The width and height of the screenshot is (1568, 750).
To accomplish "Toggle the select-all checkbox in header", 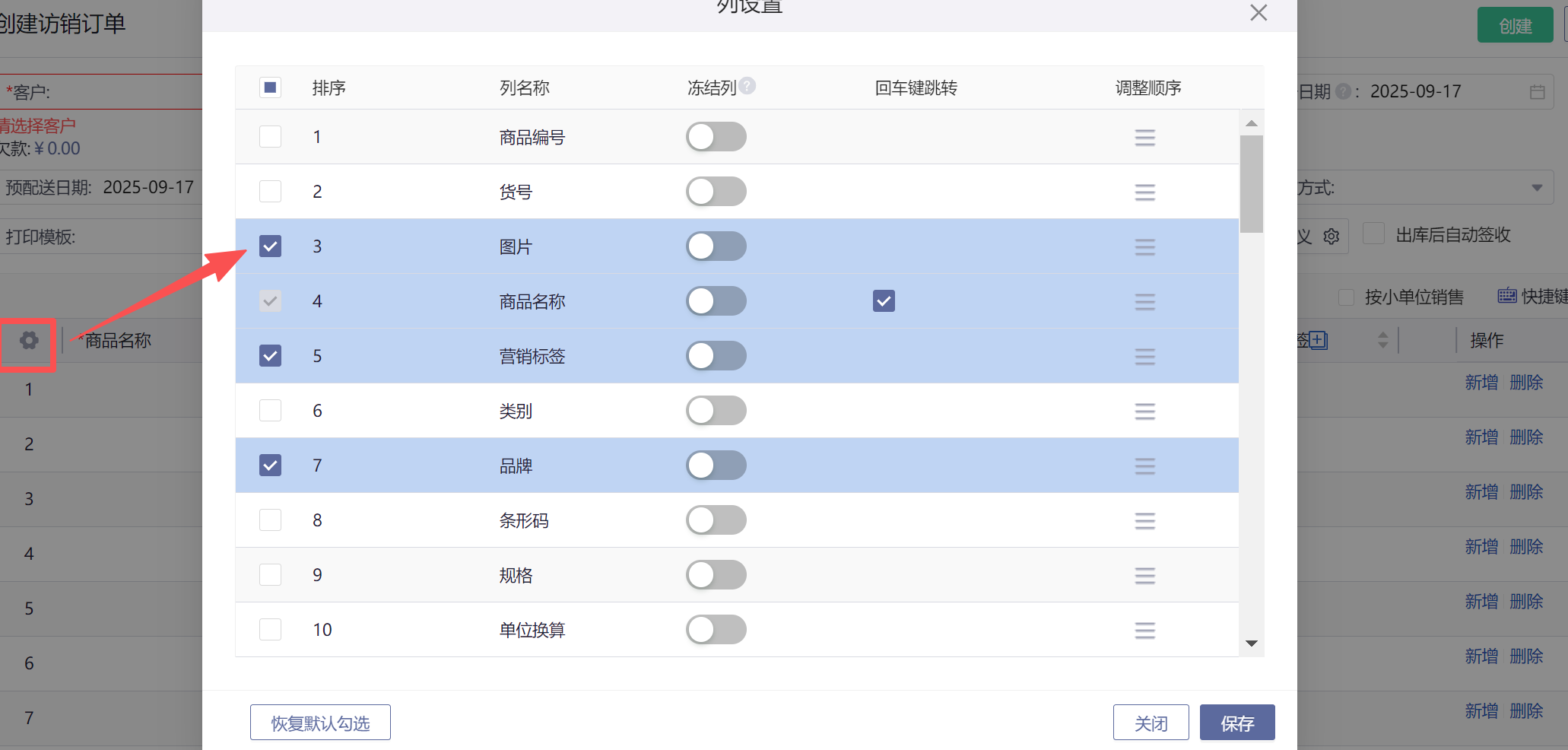I will click(271, 87).
